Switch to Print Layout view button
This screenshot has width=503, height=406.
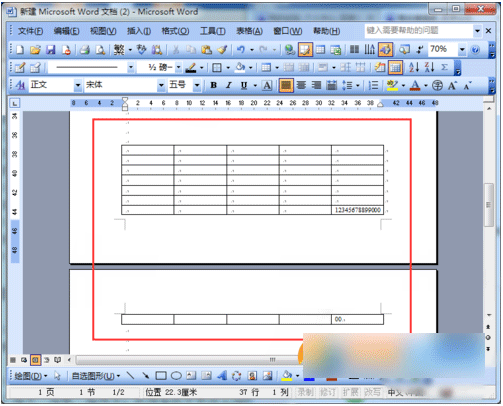(x=35, y=360)
